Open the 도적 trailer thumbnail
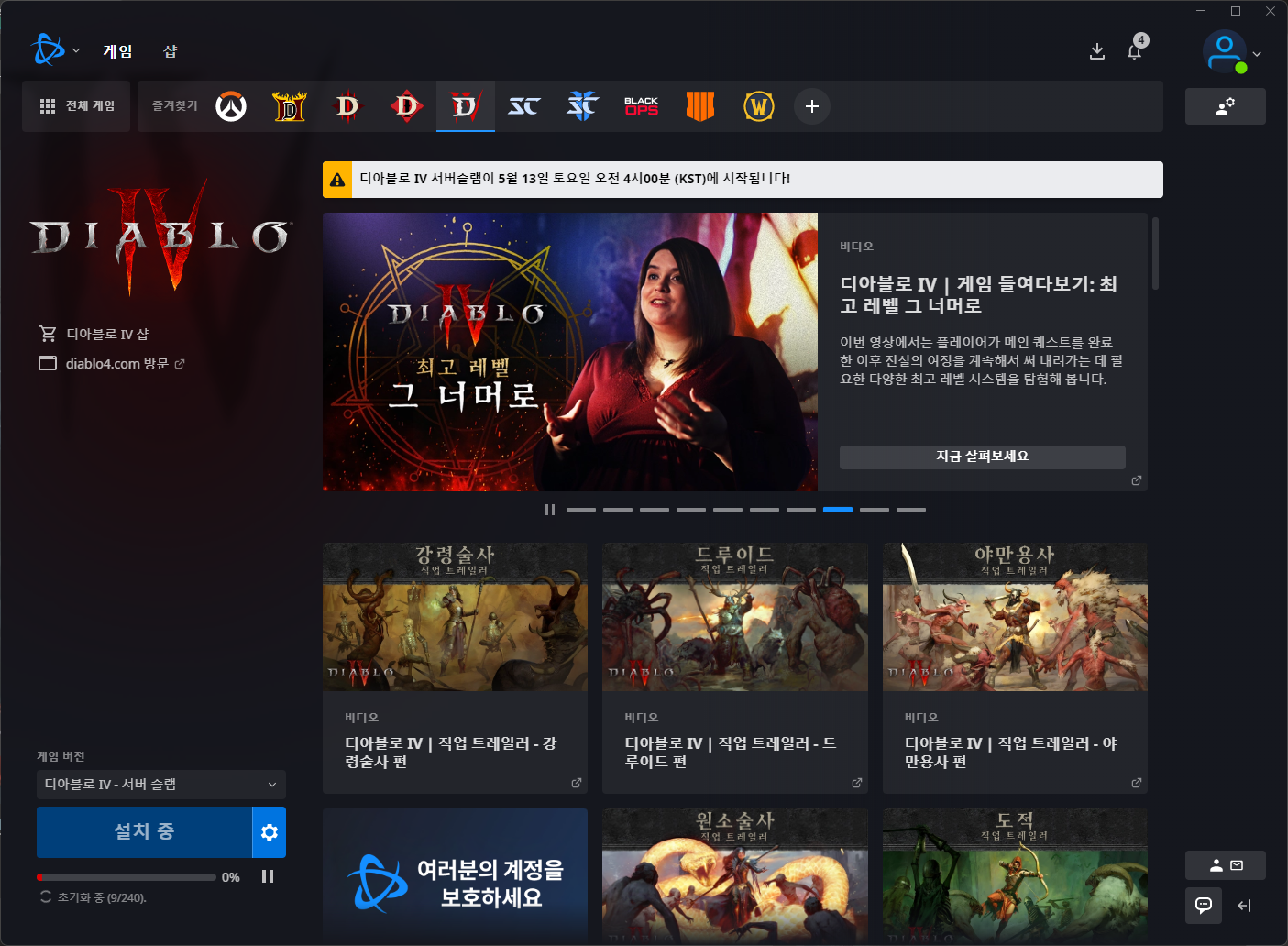This screenshot has height=946, width=1288. pyautogui.click(x=1015, y=876)
